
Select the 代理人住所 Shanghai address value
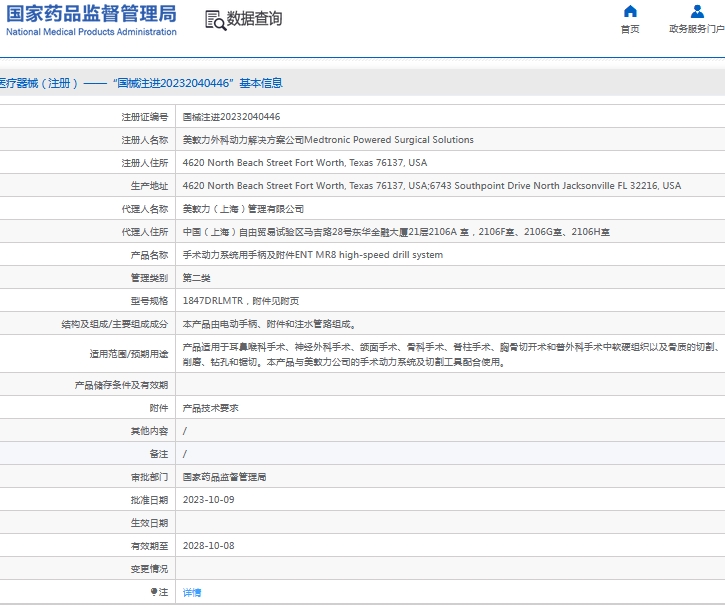[x=396, y=232]
